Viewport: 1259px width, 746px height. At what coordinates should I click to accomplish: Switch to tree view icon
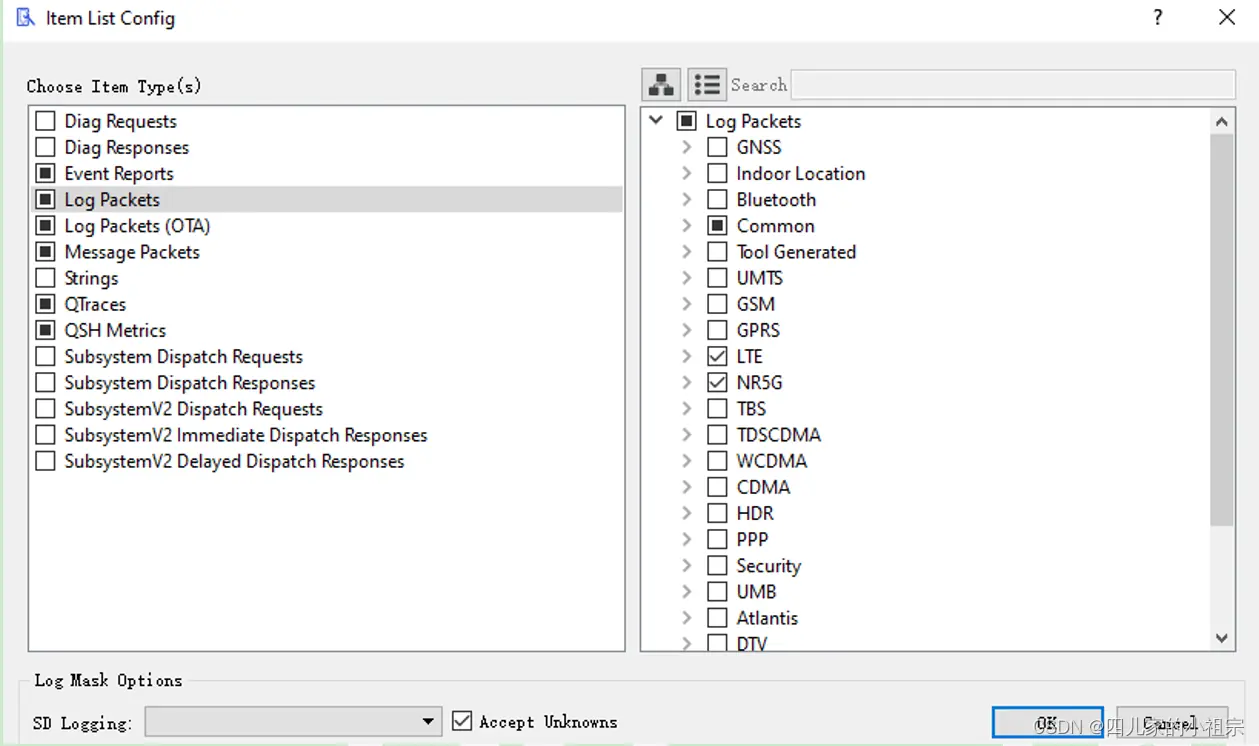click(661, 85)
